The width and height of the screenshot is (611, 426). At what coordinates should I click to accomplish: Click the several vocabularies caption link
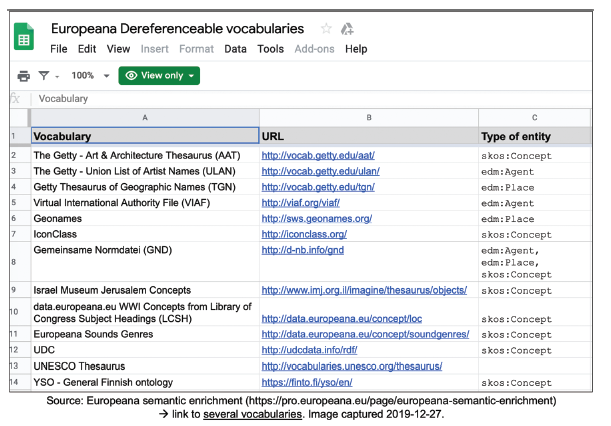252,414
